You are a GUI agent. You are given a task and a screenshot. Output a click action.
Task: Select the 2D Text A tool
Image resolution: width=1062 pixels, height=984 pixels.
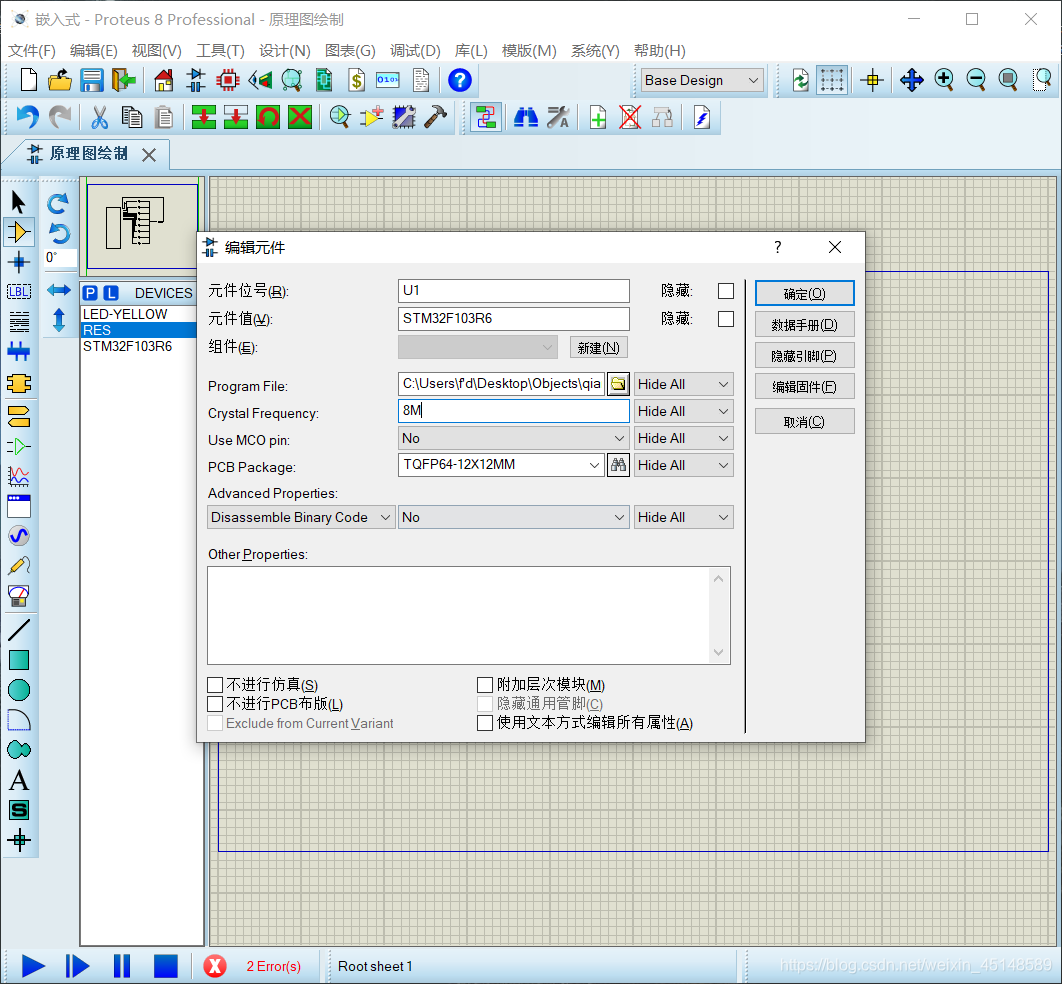pos(19,781)
